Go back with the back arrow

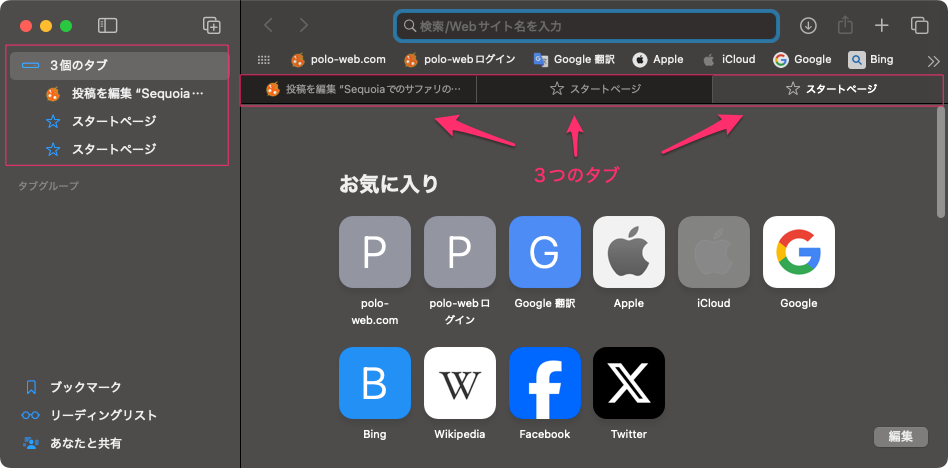tap(268, 25)
